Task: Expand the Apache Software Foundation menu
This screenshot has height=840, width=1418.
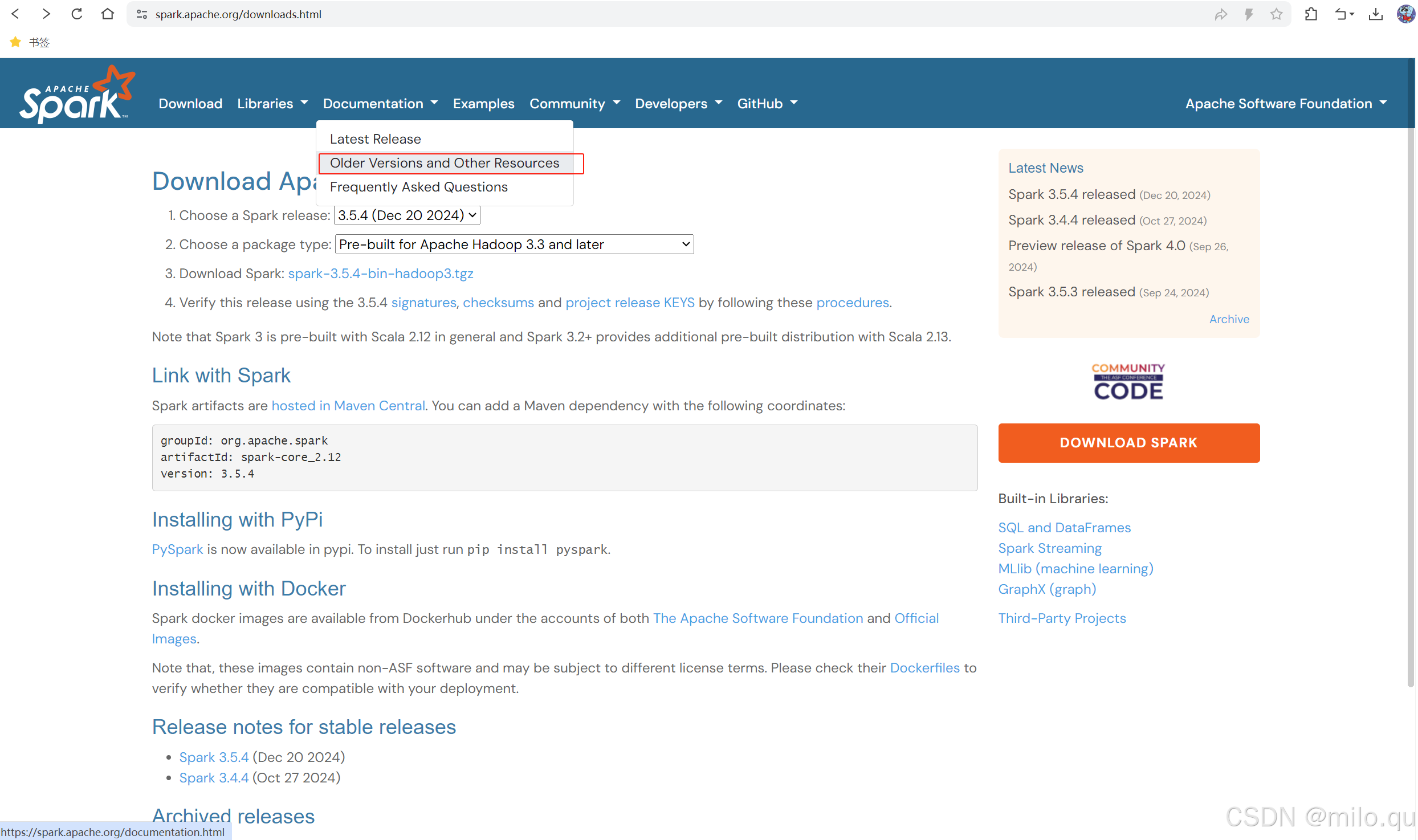Action: coord(1285,104)
